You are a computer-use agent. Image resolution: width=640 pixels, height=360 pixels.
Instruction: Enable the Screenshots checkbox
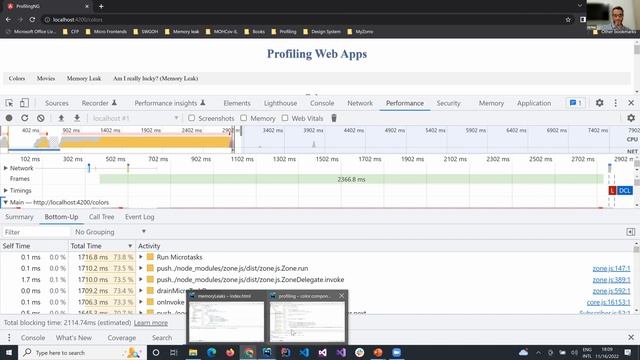coord(191,118)
